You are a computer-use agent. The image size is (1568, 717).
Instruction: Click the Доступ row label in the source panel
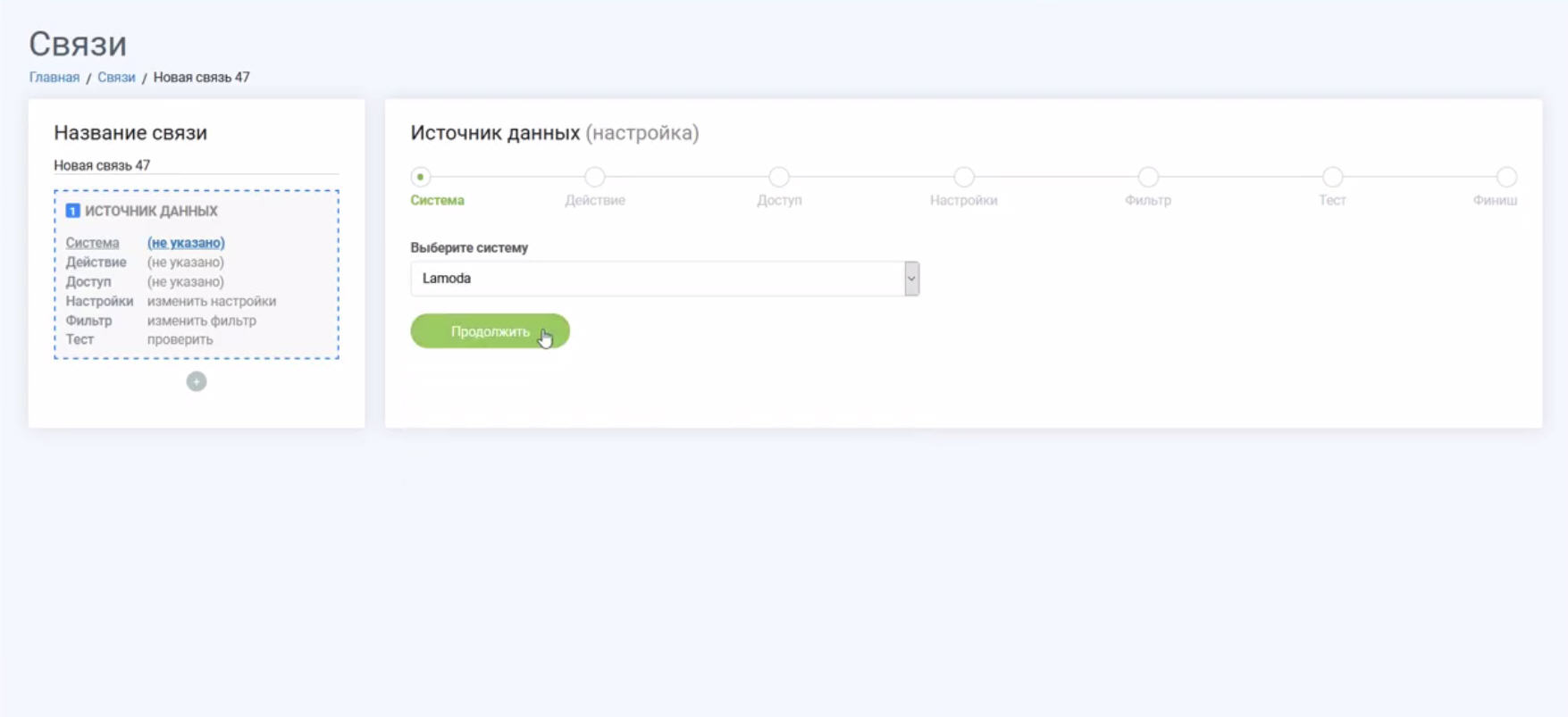pyautogui.click(x=88, y=282)
